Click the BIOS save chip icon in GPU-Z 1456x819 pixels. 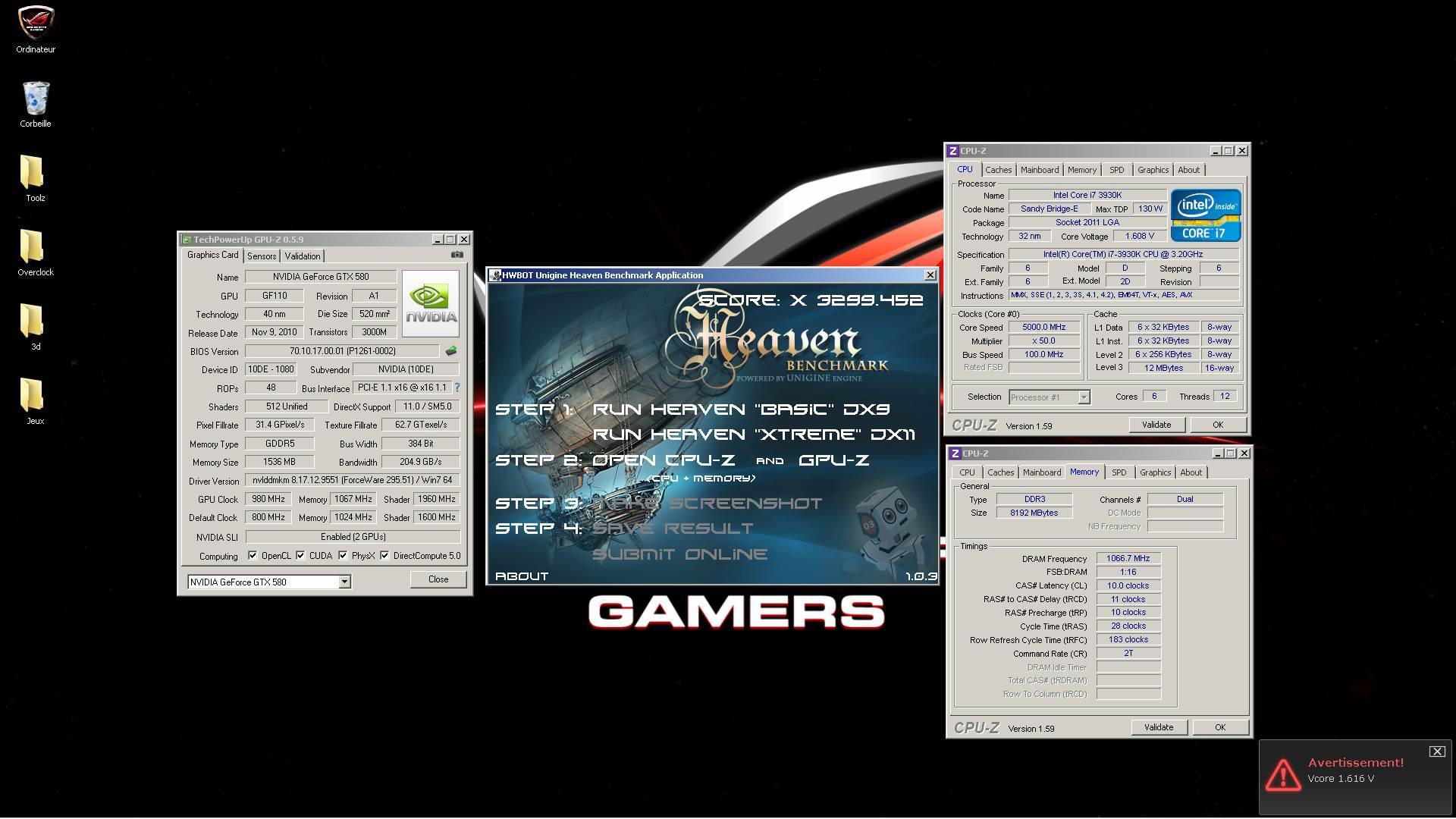tap(450, 351)
